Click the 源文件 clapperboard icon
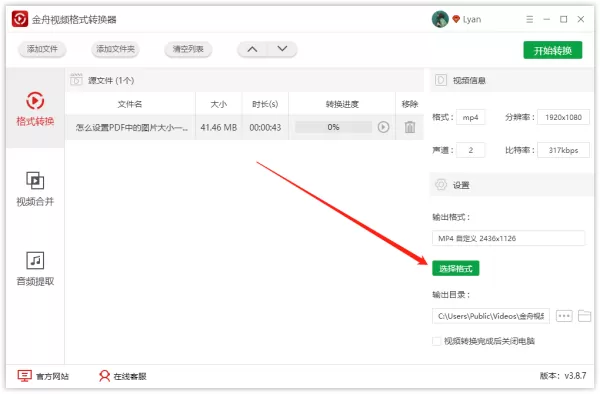Image resolution: width=600 pixels, height=394 pixels. tap(76, 80)
